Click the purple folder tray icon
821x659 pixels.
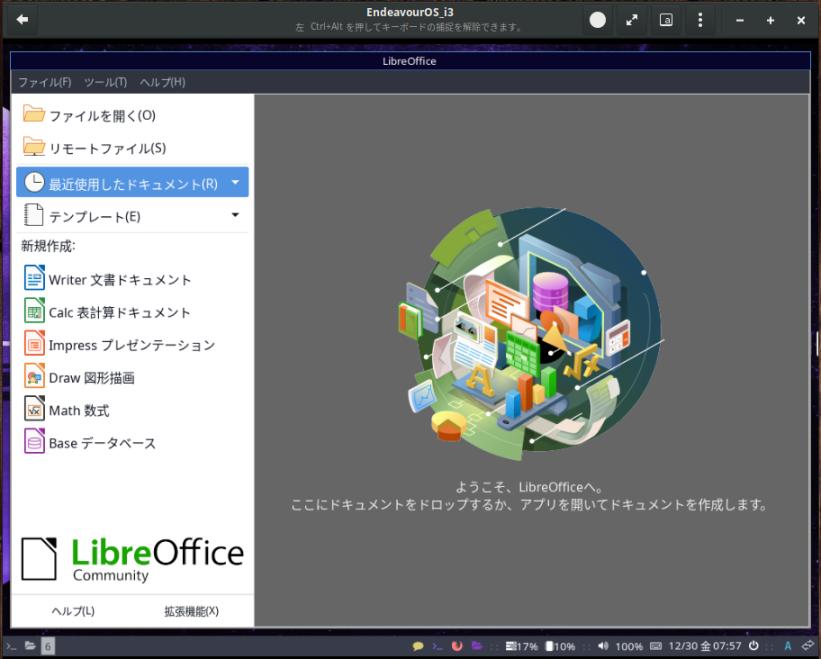(476, 645)
